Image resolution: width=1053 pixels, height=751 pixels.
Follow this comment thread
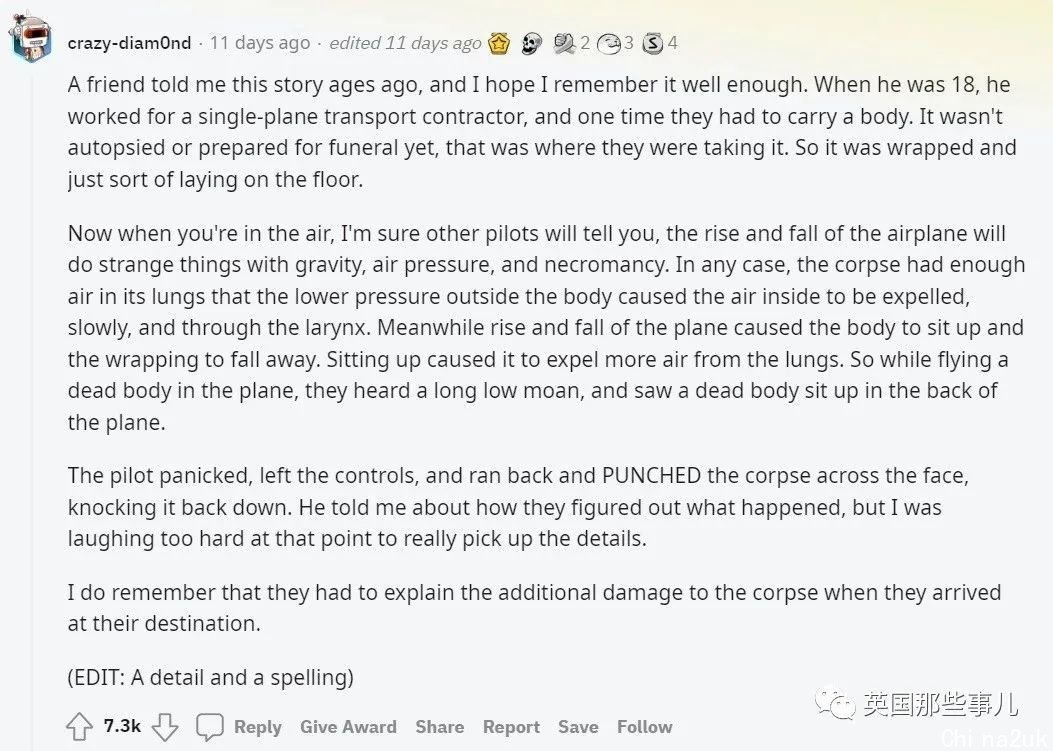[645, 727]
